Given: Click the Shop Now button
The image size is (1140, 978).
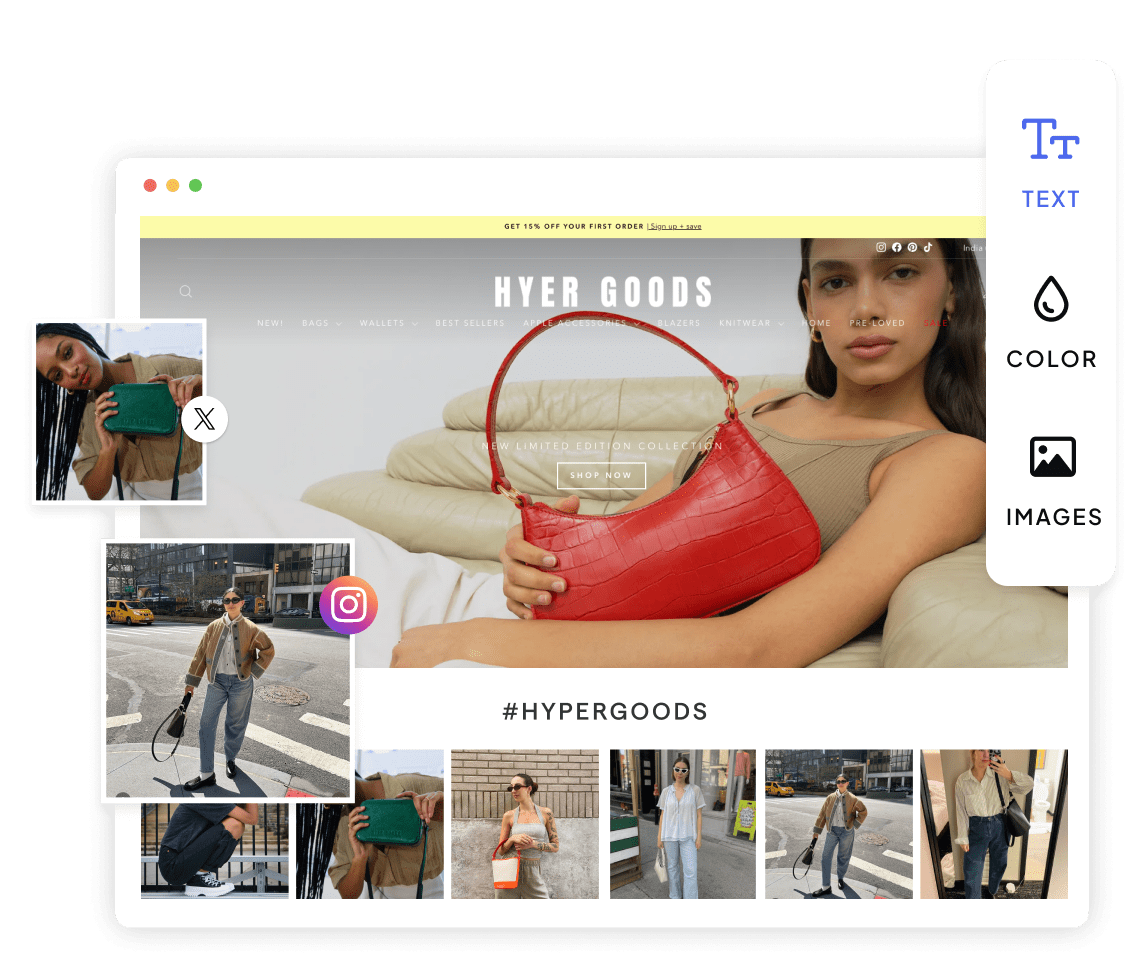Looking at the screenshot, I should (x=601, y=476).
